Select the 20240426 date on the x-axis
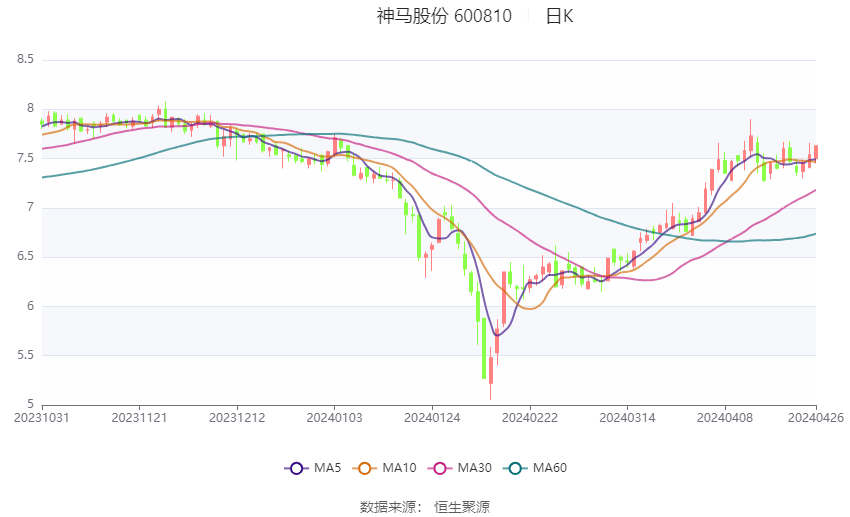This screenshot has width=850, height=517. [x=815, y=417]
